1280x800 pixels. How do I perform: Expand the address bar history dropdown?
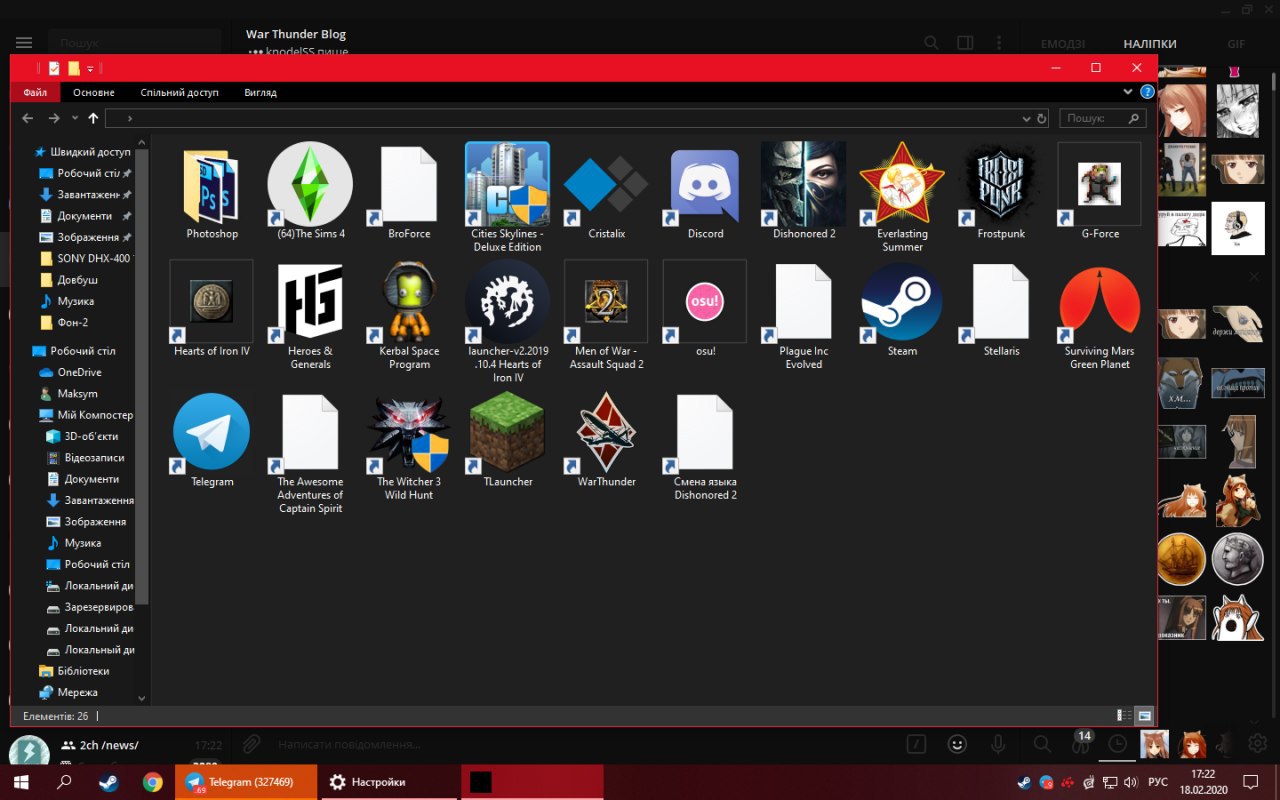(1026, 118)
